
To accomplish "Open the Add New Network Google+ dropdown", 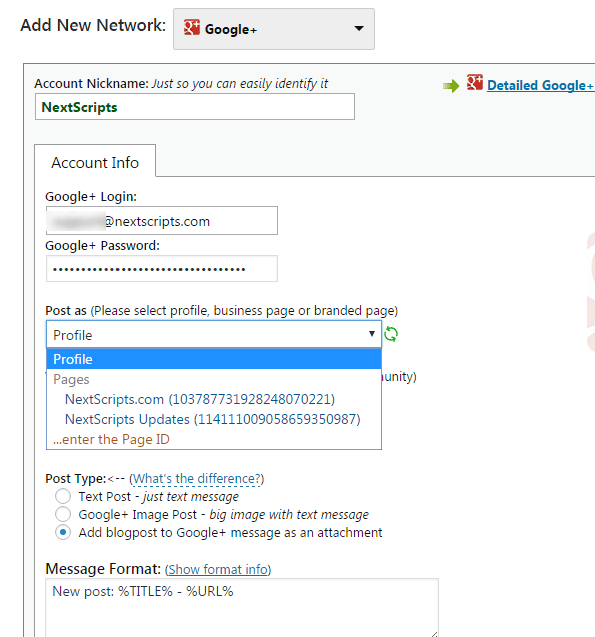I will pos(274,29).
